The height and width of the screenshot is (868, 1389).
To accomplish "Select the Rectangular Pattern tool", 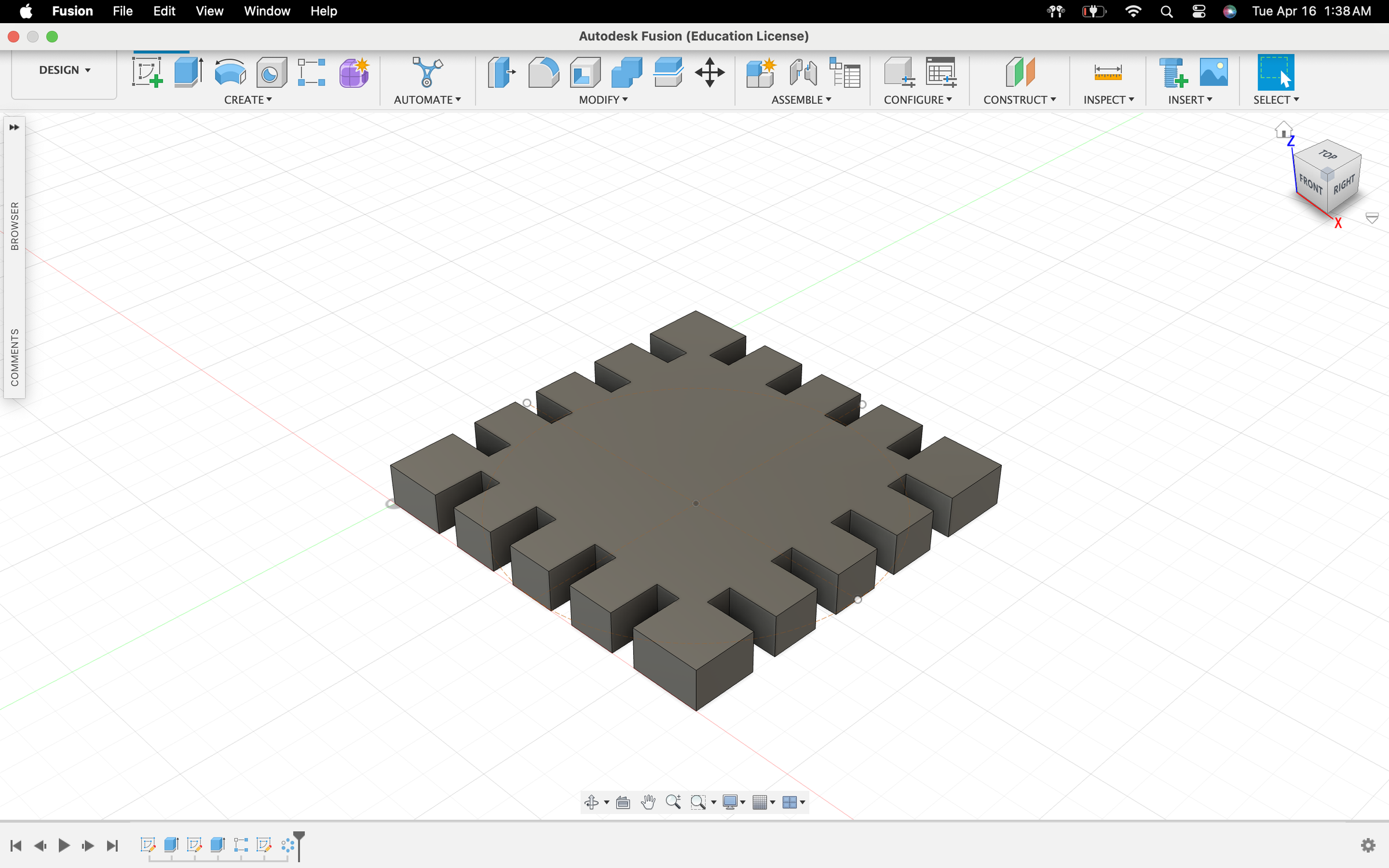I will click(312, 72).
